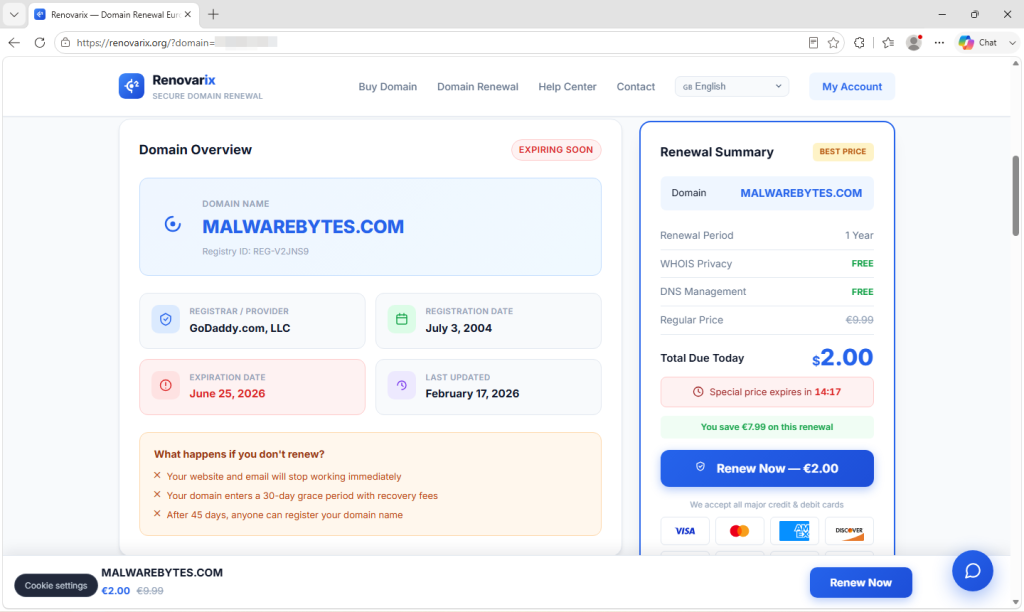Click the 30-day grace period warning line
Image resolution: width=1024 pixels, height=612 pixels.
302,496
